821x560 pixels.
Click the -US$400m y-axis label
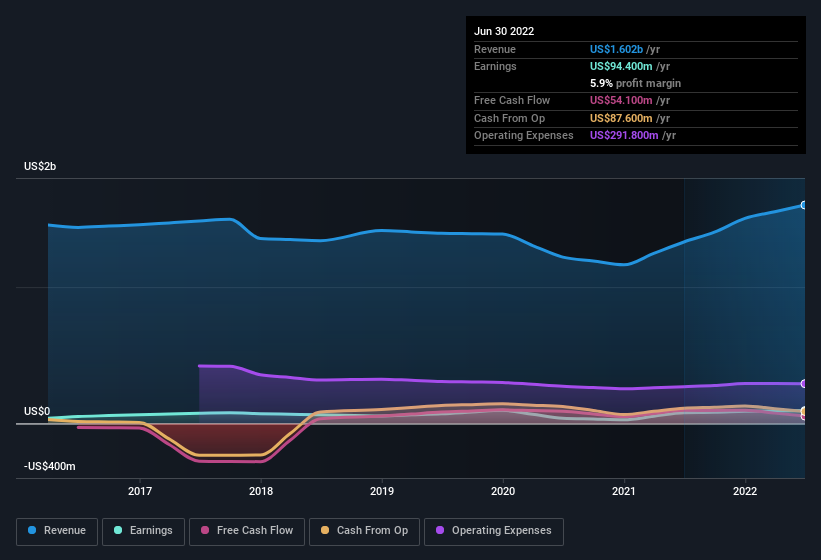tap(50, 466)
